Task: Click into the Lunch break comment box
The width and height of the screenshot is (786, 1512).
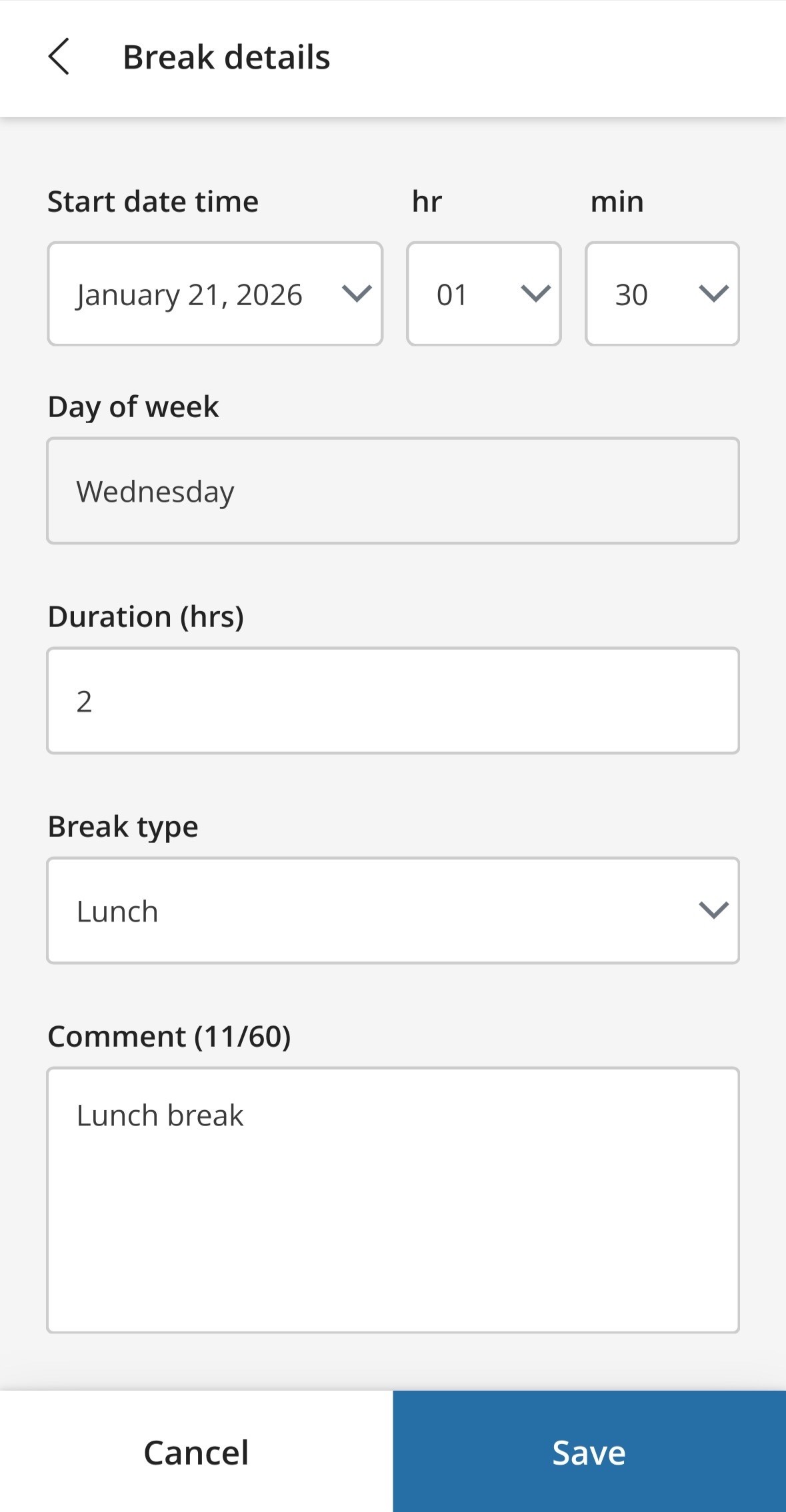Action: click(393, 1199)
